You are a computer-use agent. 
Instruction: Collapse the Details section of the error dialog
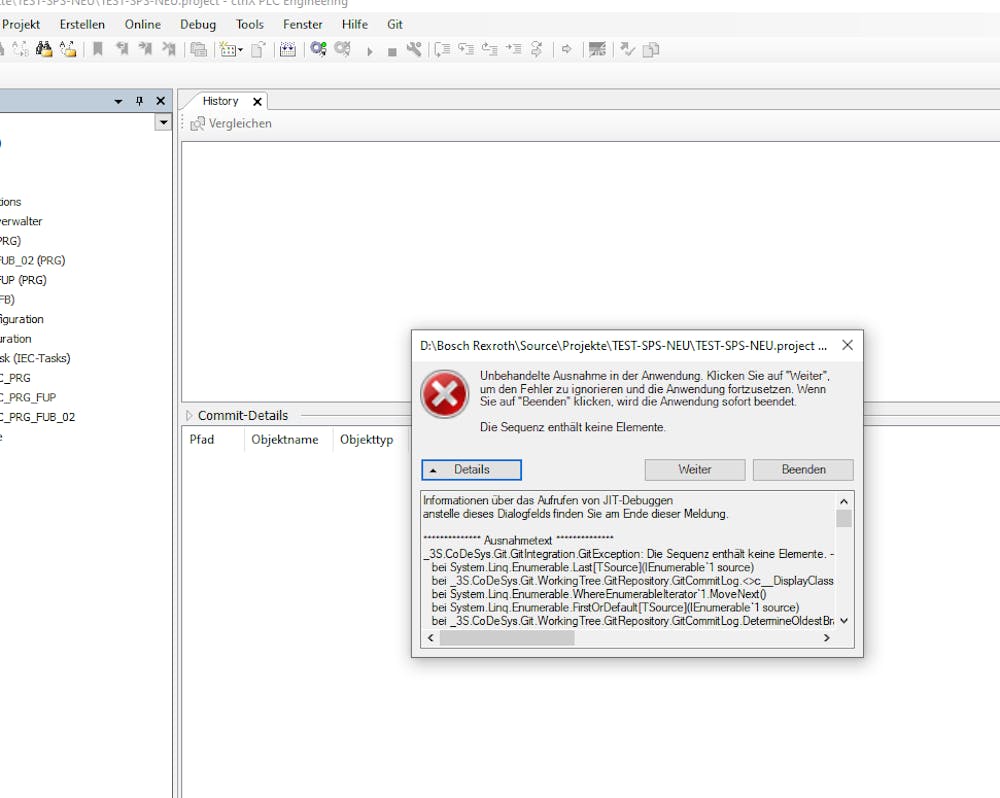(471, 469)
